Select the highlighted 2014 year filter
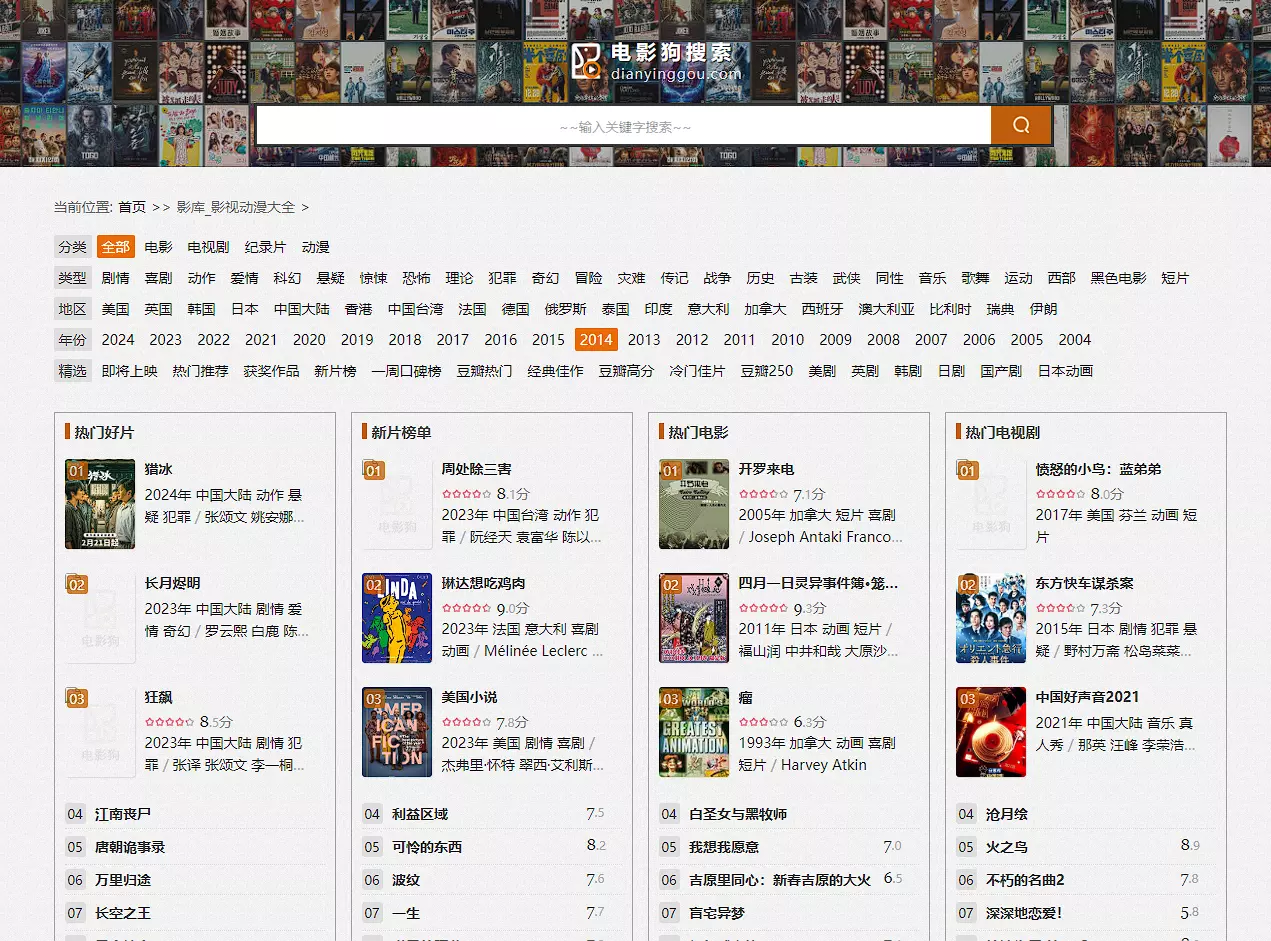1271x941 pixels. coord(596,340)
